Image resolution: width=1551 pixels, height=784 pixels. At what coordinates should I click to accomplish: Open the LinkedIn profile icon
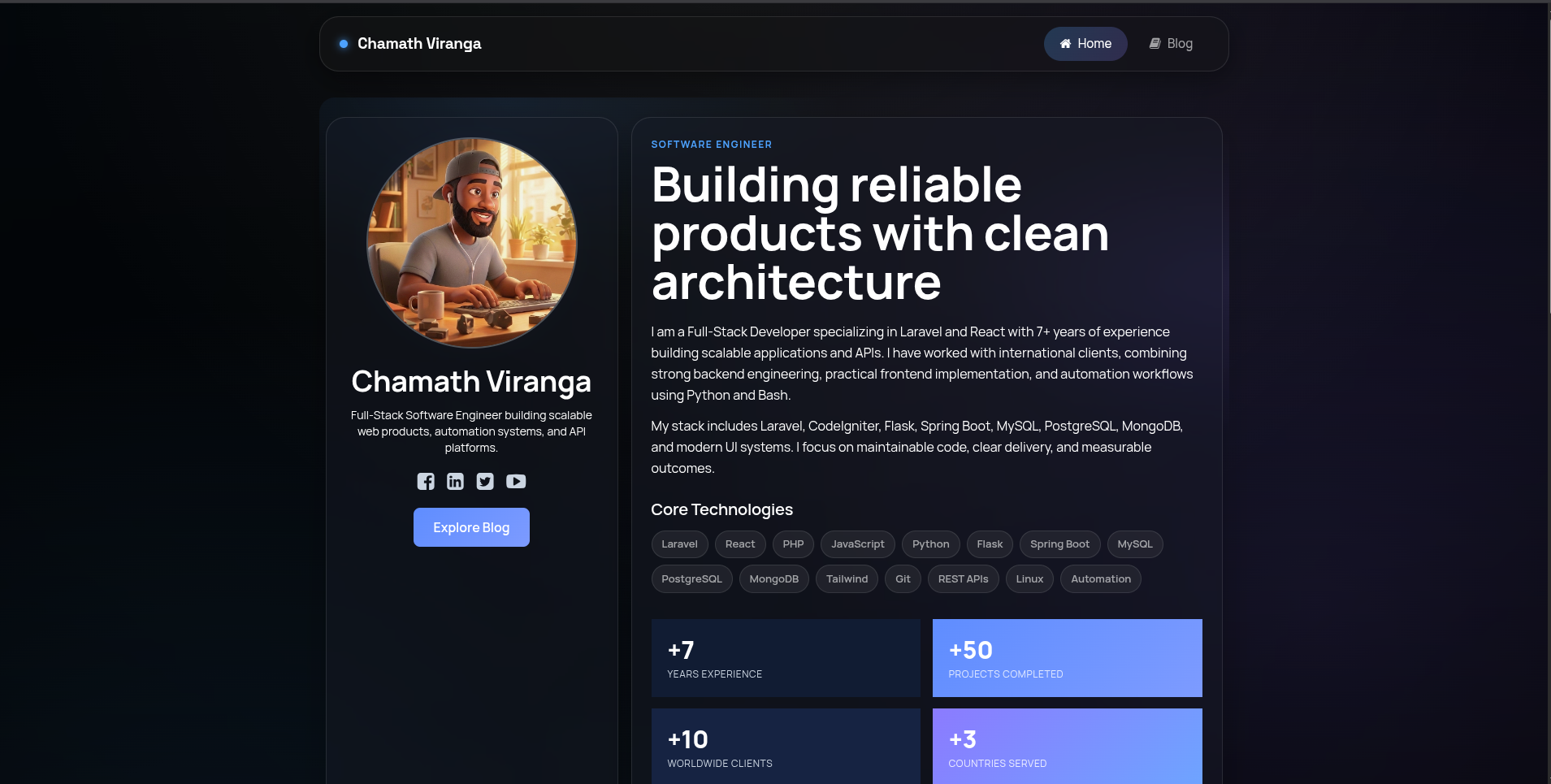click(x=455, y=482)
